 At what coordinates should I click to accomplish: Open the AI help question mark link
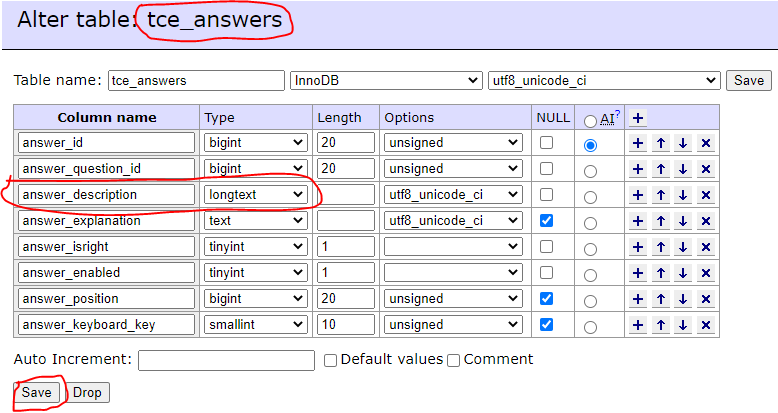click(618, 114)
